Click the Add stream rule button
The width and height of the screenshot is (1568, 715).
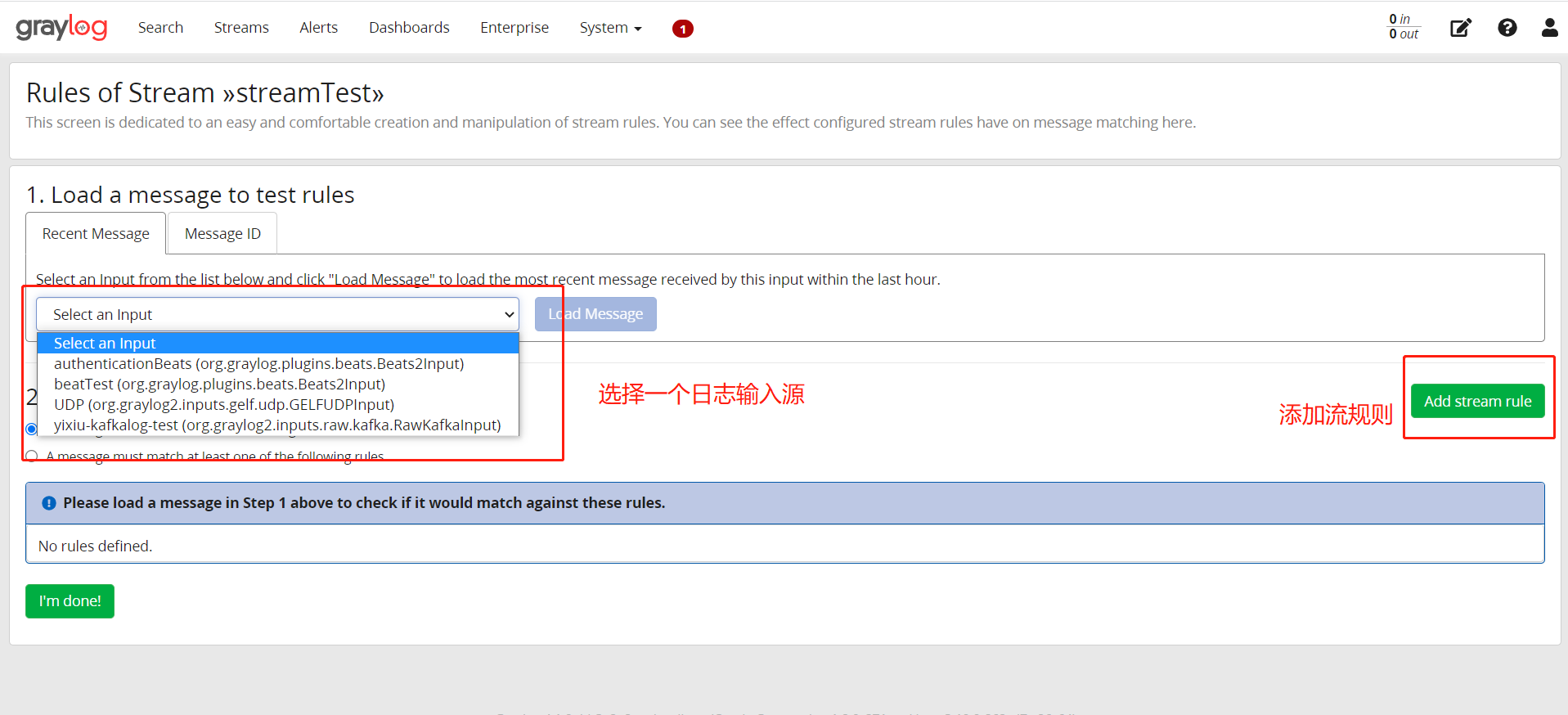[1477, 401]
